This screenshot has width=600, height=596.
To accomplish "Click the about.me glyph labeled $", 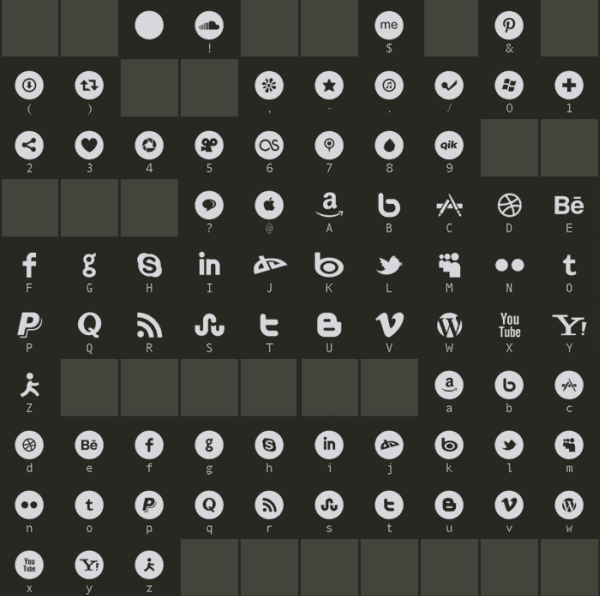I will pos(389,25).
